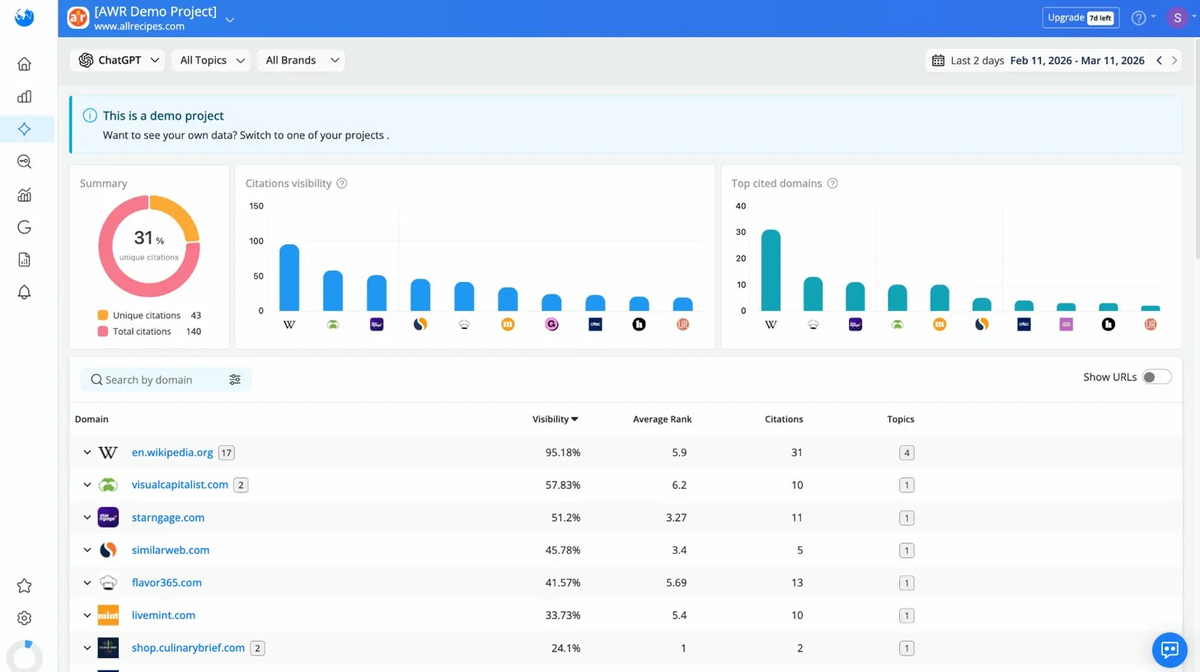The width and height of the screenshot is (1200, 672).
Task: Open the similarweb.com link
Action: click(x=170, y=550)
